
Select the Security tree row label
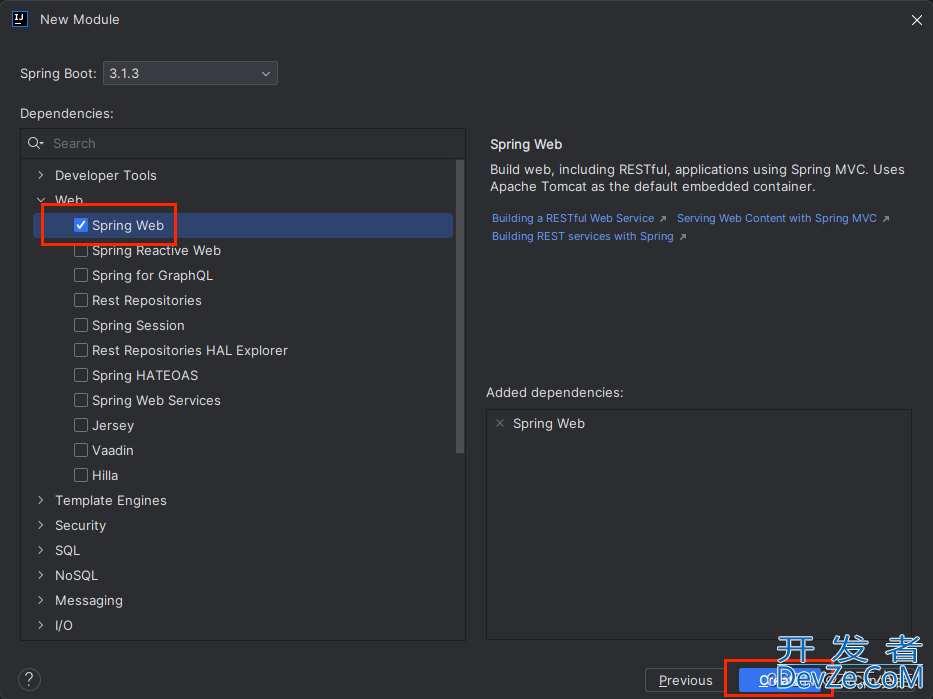click(x=80, y=525)
